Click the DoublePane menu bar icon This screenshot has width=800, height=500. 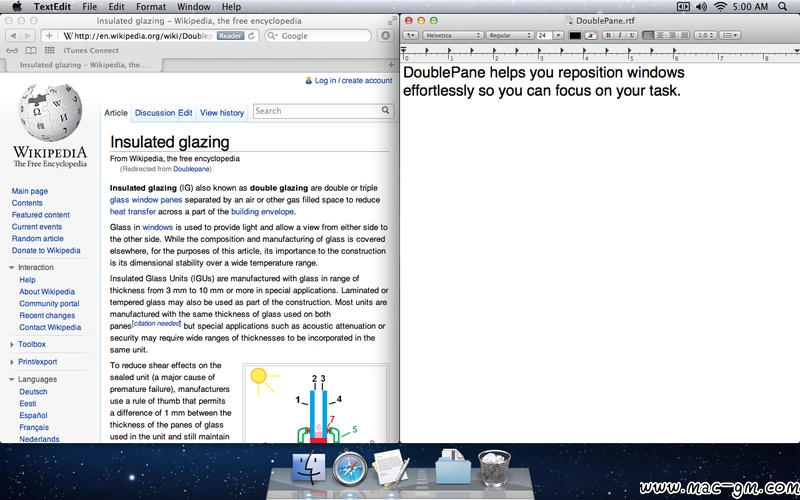(x=683, y=7)
